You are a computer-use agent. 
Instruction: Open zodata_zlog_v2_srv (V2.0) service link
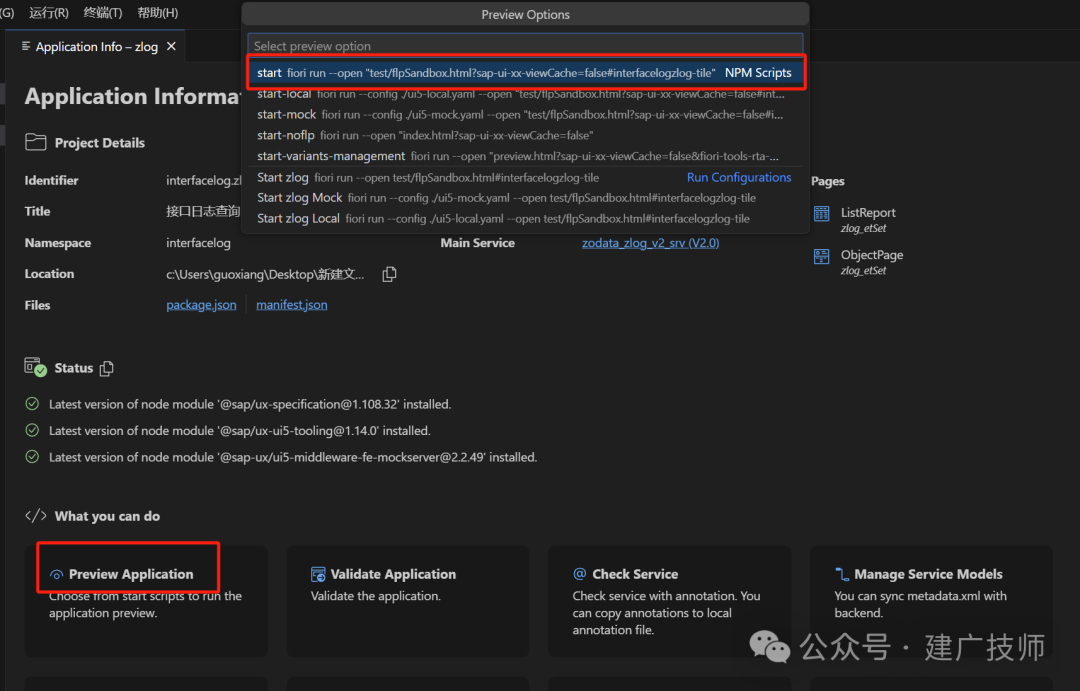click(x=650, y=243)
